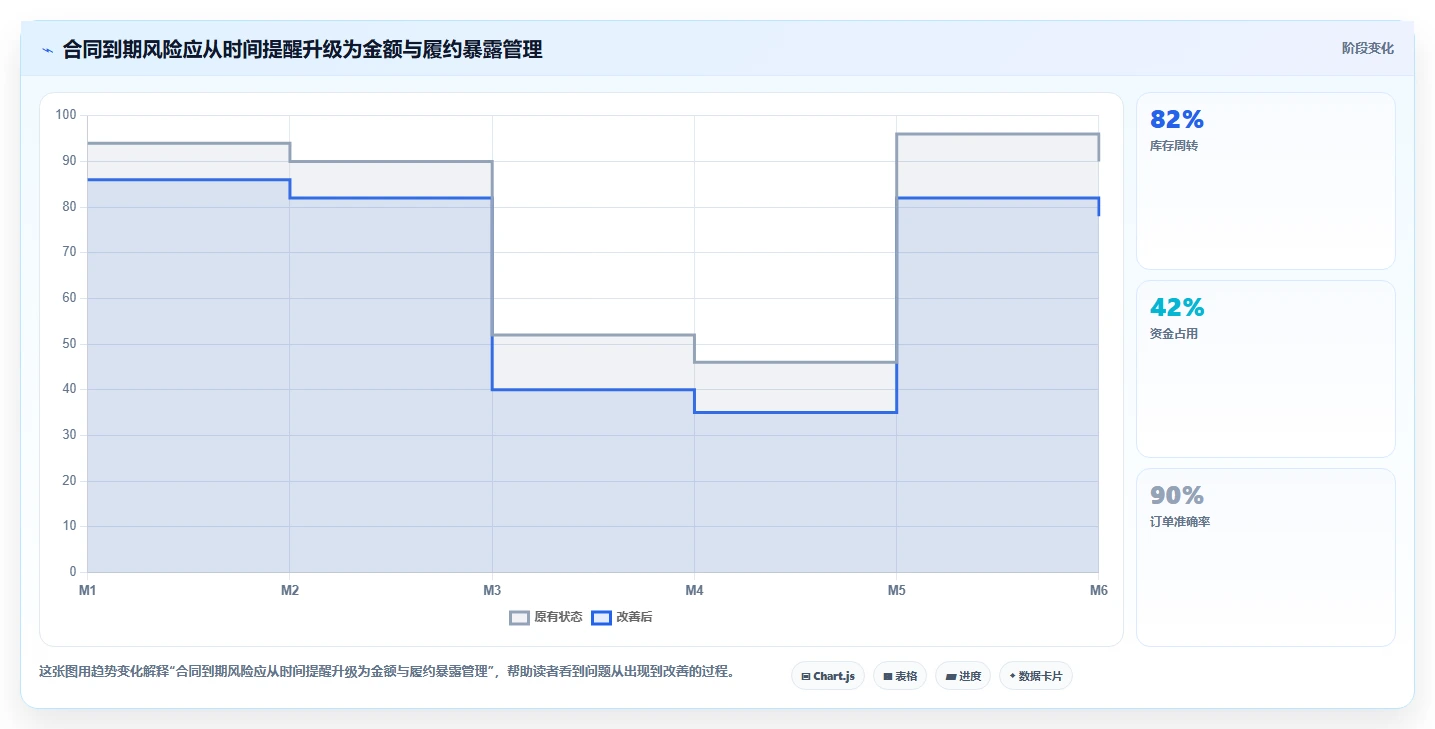Open the 82% 库存周转 card

(x=1266, y=181)
